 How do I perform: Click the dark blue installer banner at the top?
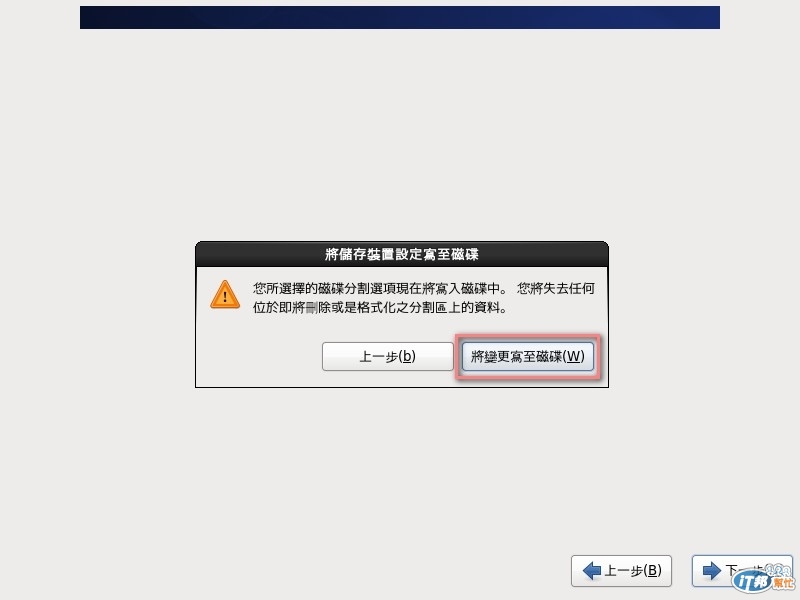[x=400, y=17]
